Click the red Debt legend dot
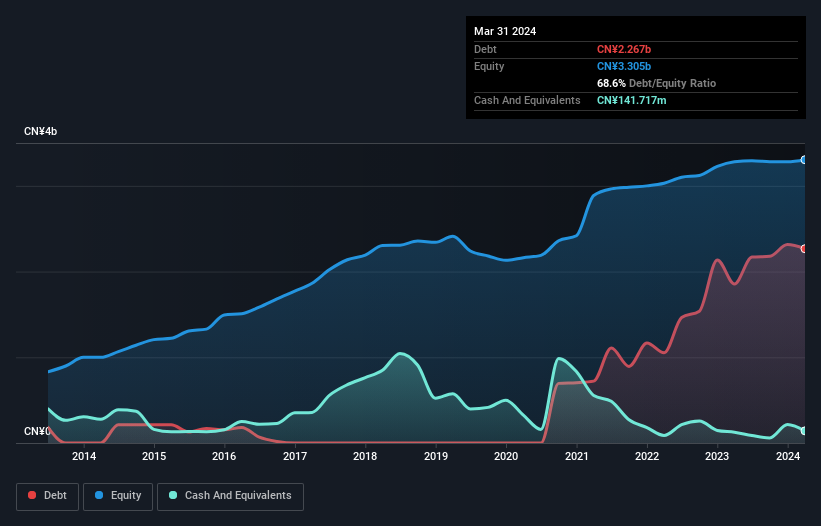821x526 pixels. pos(32,495)
